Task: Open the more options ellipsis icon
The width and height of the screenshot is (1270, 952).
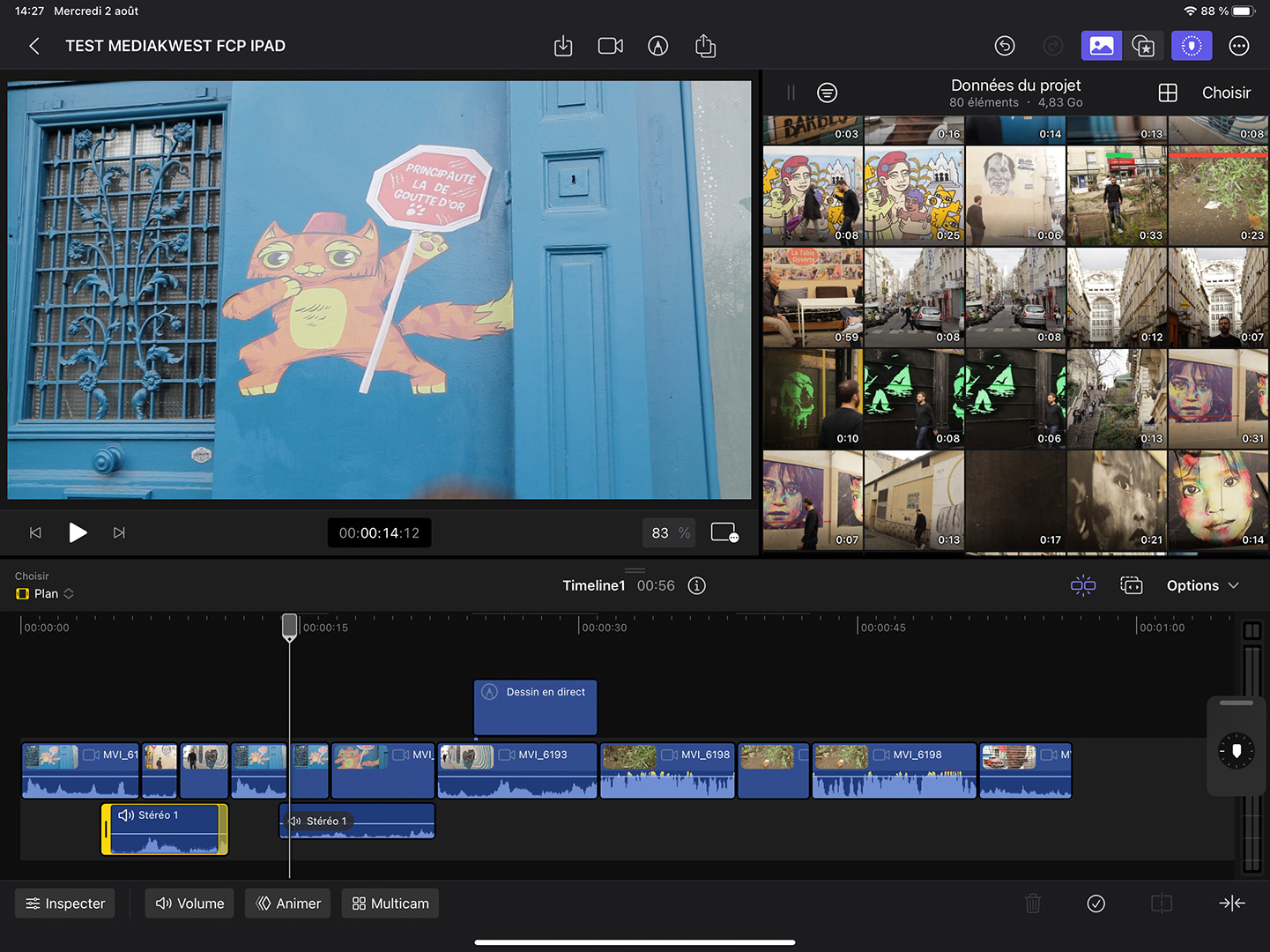Action: (x=1238, y=46)
